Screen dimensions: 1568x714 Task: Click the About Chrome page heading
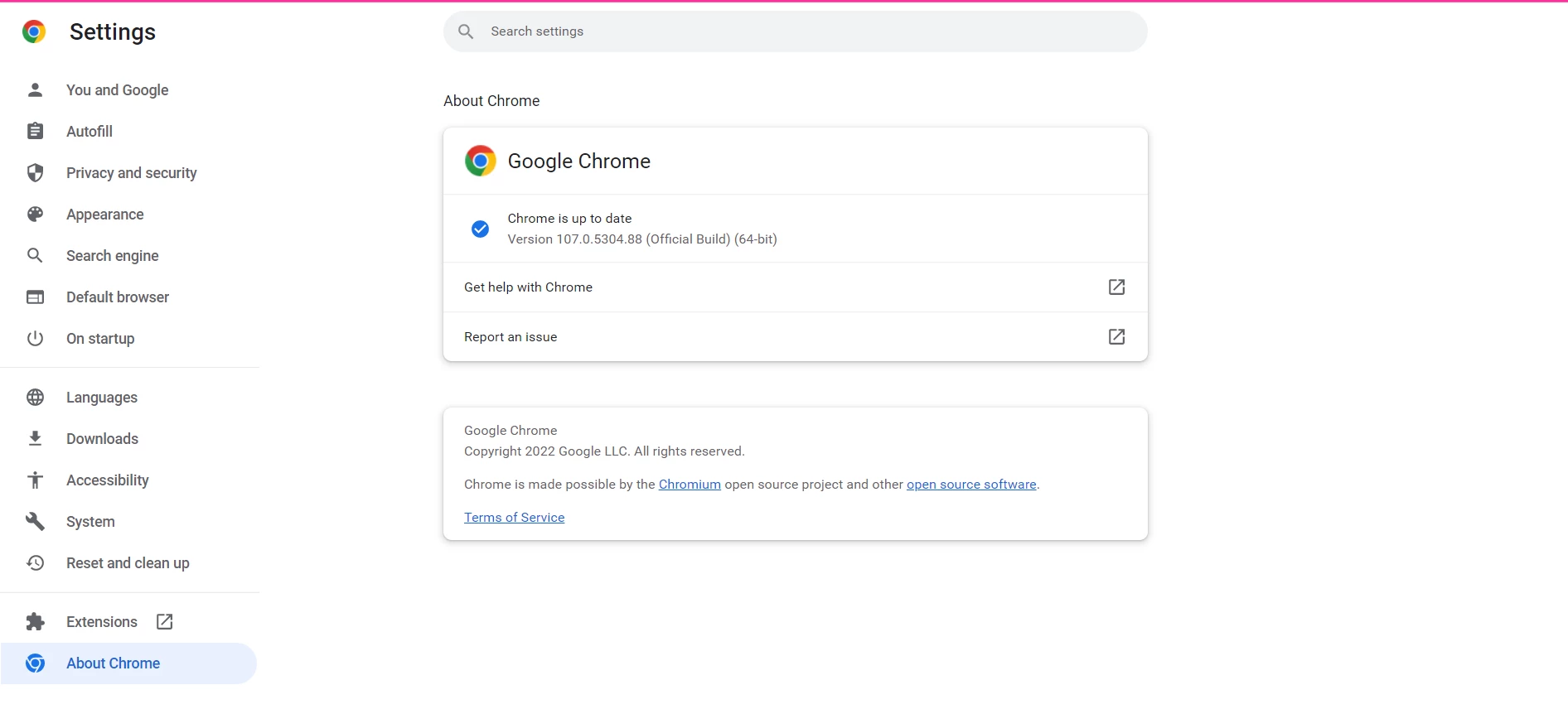pos(491,101)
